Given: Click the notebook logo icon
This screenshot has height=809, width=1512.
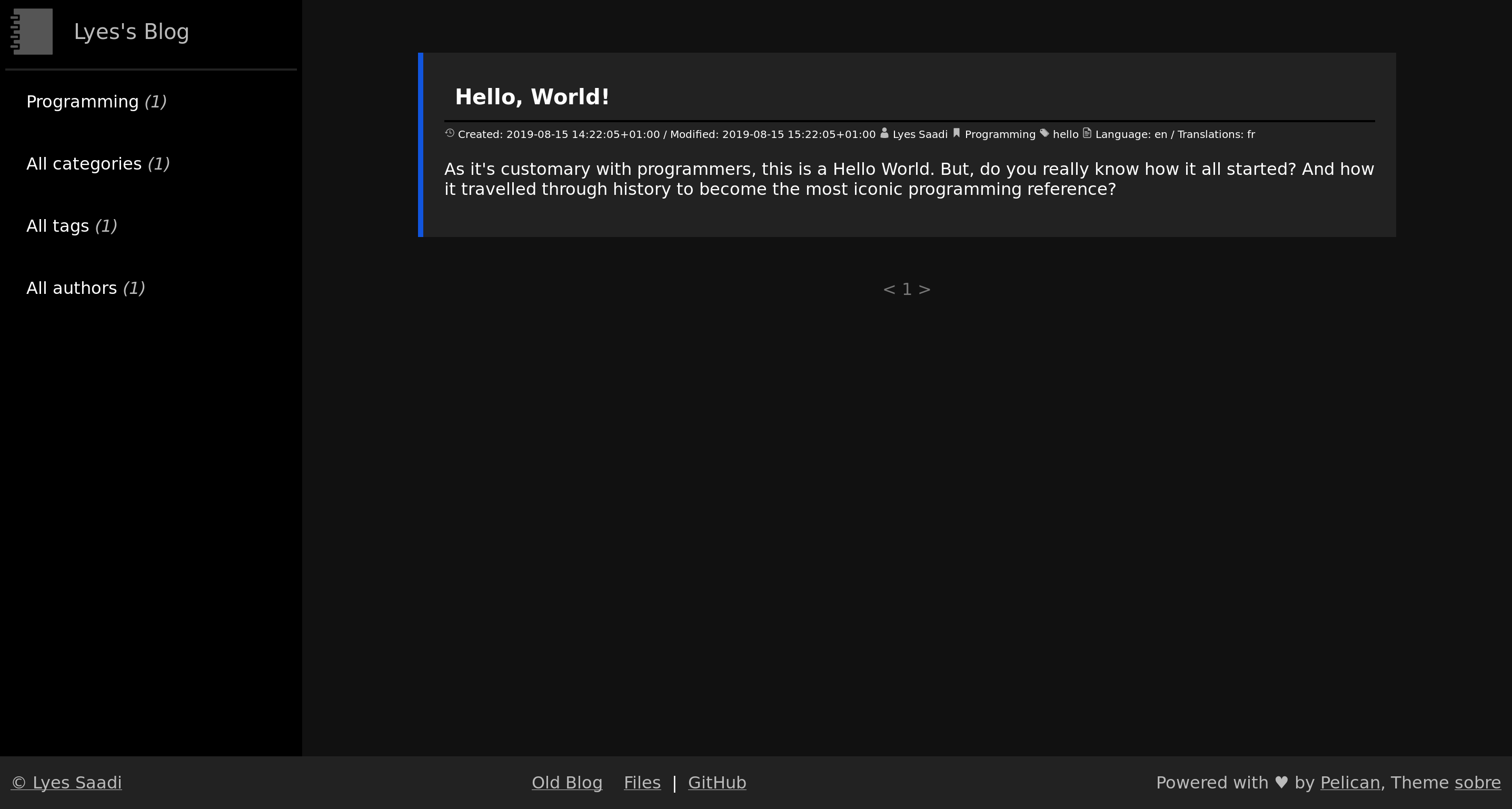Looking at the screenshot, I should [x=32, y=32].
